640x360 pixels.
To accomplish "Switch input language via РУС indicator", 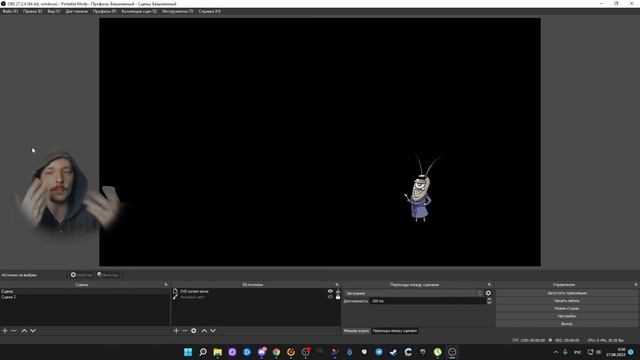I will 578,352.
